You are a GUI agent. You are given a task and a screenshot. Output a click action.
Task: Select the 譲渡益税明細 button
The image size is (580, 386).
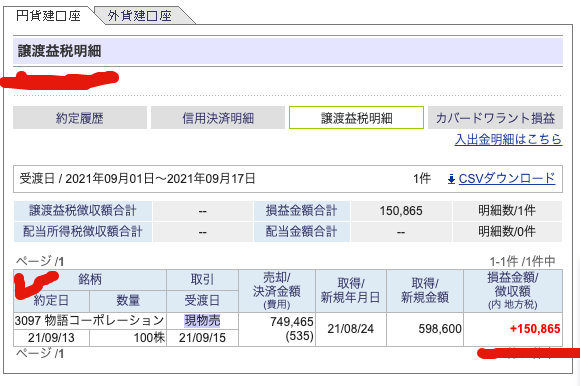[356, 118]
